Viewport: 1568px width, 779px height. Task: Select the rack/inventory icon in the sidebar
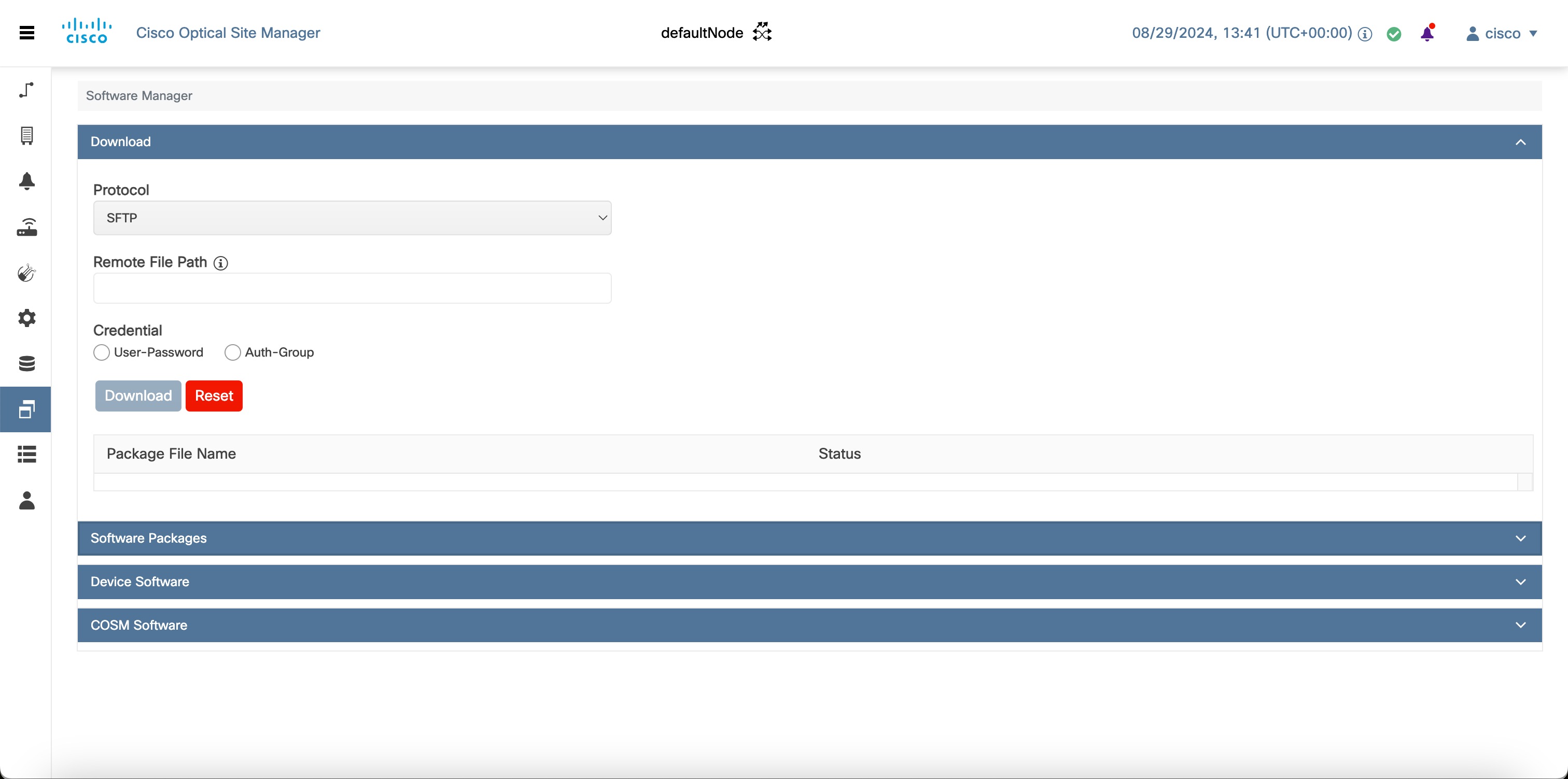pos(26,136)
